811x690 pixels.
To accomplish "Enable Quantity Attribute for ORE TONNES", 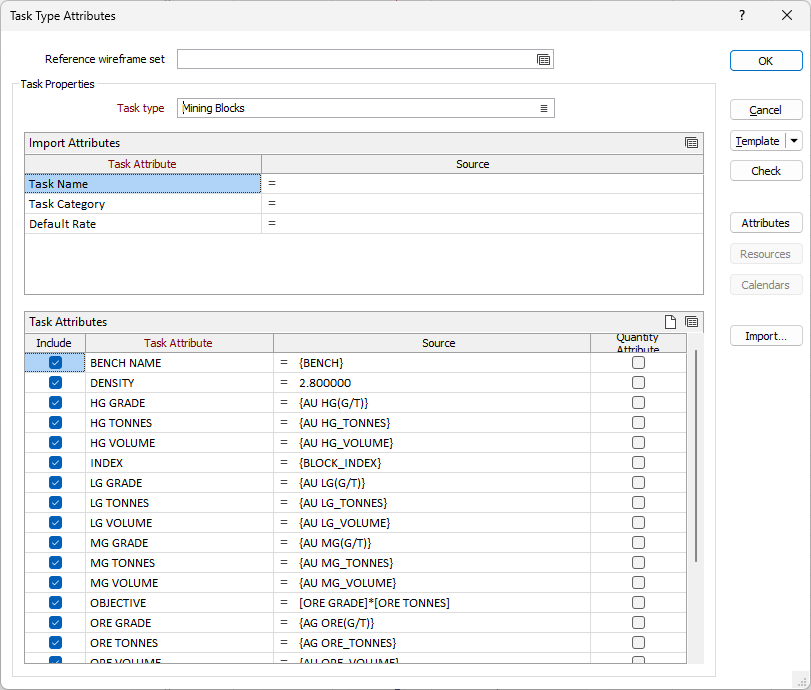I will [x=638, y=642].
